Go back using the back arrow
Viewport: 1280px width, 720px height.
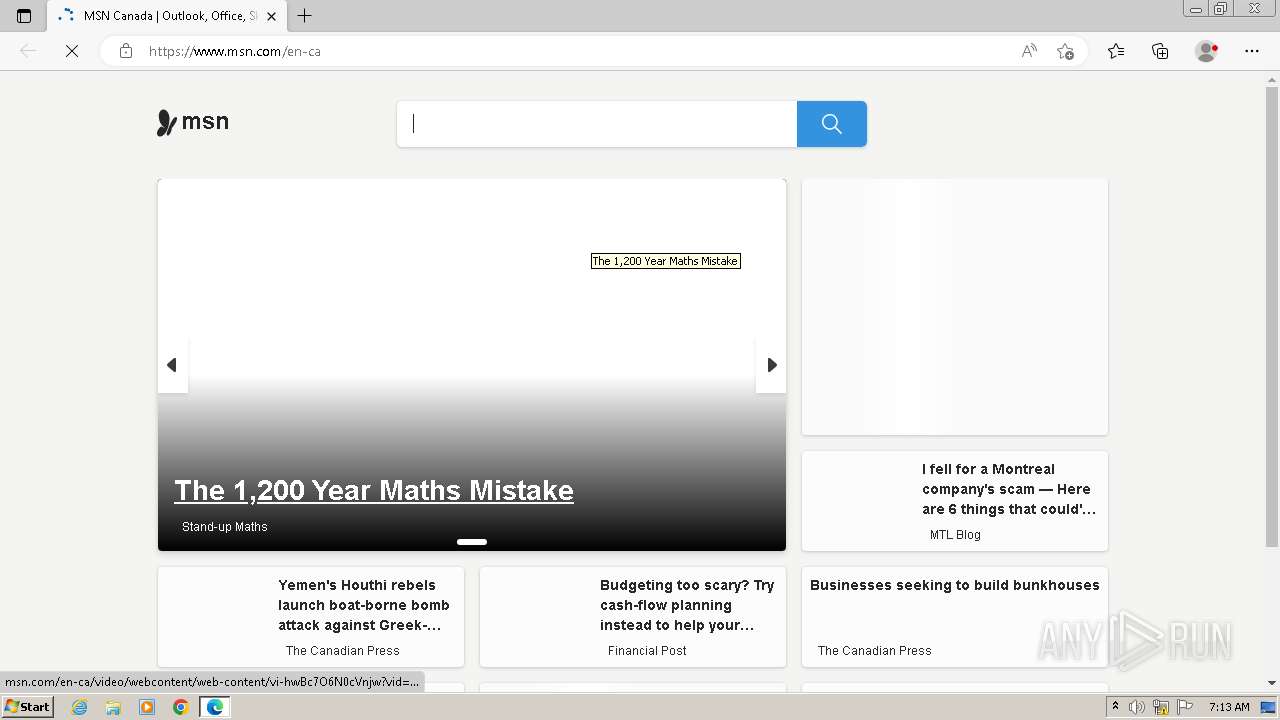(x=28, y=51)
